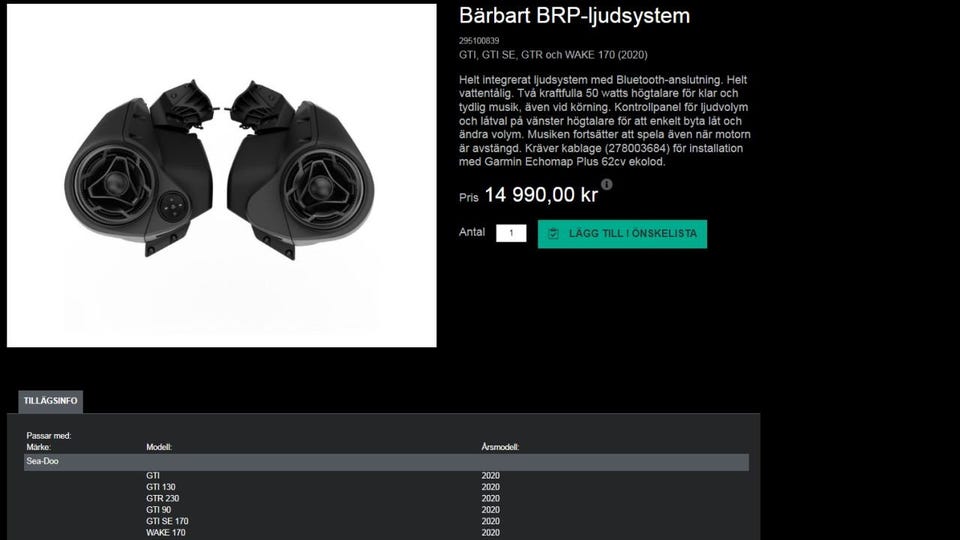
Task: Click the Märke column header
Action: tap(39, 448)
